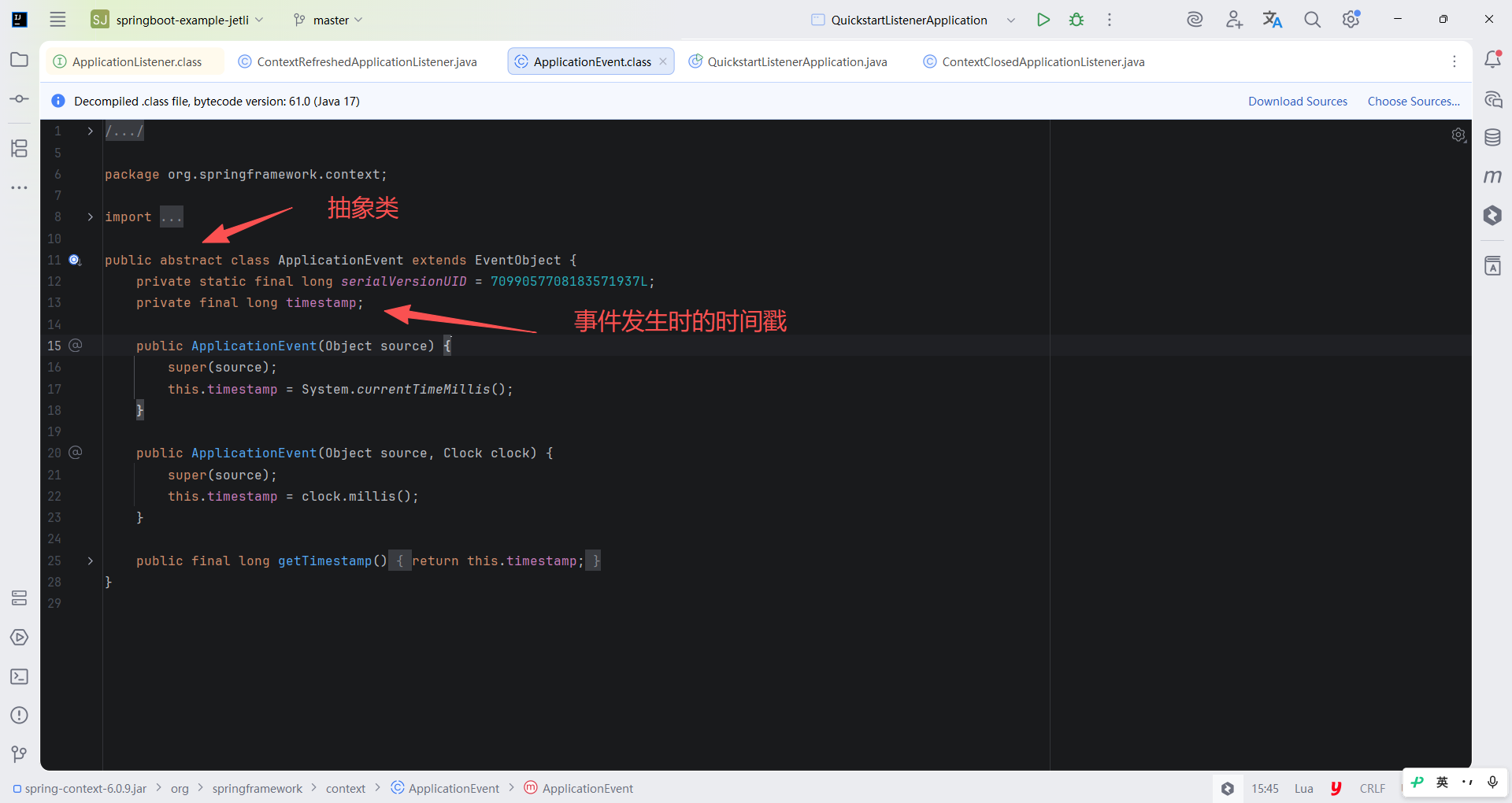Click the red Y status bar icon

pos(1336,788)
